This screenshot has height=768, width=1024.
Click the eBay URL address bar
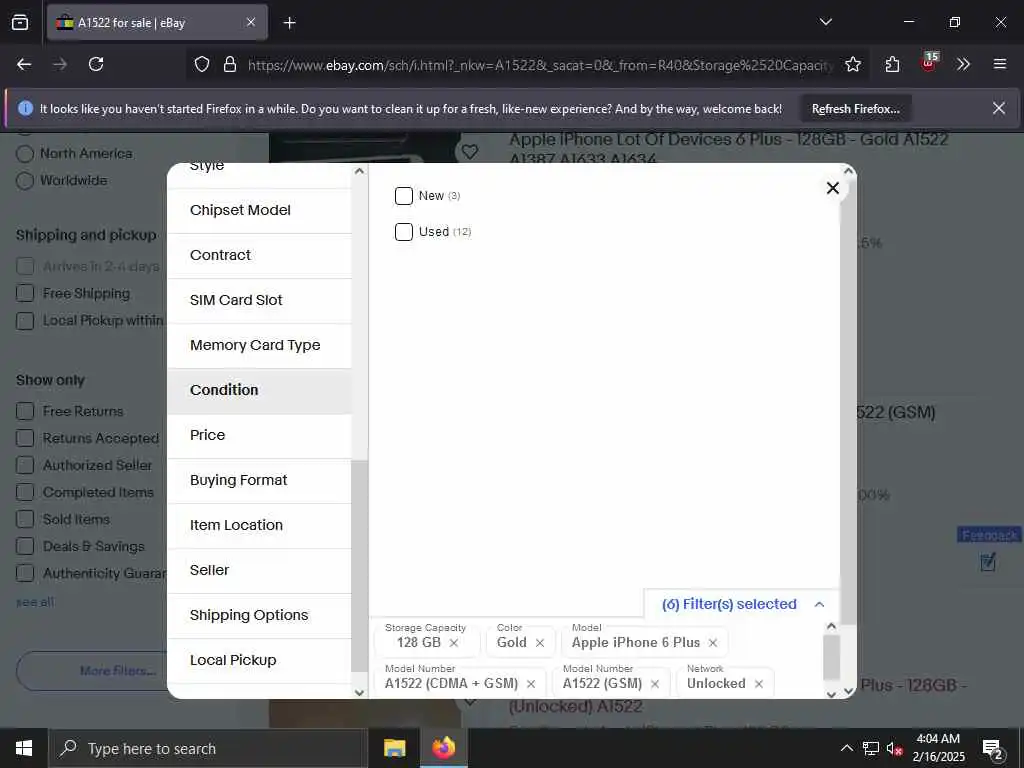[539, 65]
